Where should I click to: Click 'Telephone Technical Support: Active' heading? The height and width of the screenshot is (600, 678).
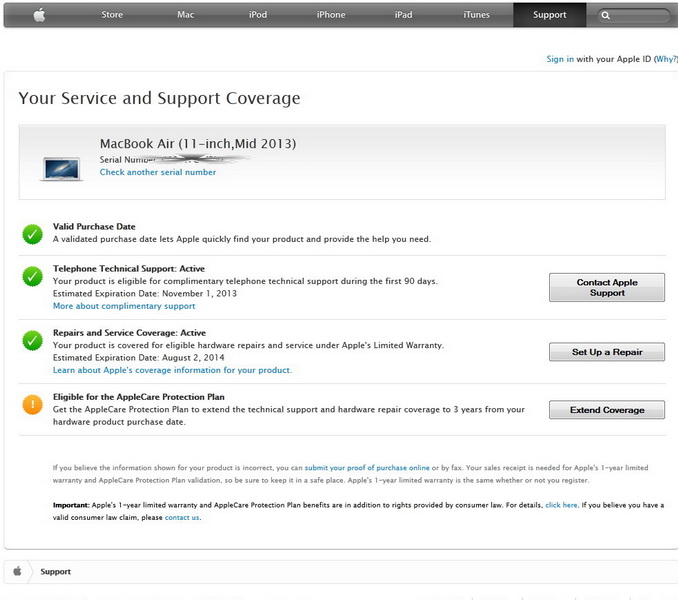129,268
